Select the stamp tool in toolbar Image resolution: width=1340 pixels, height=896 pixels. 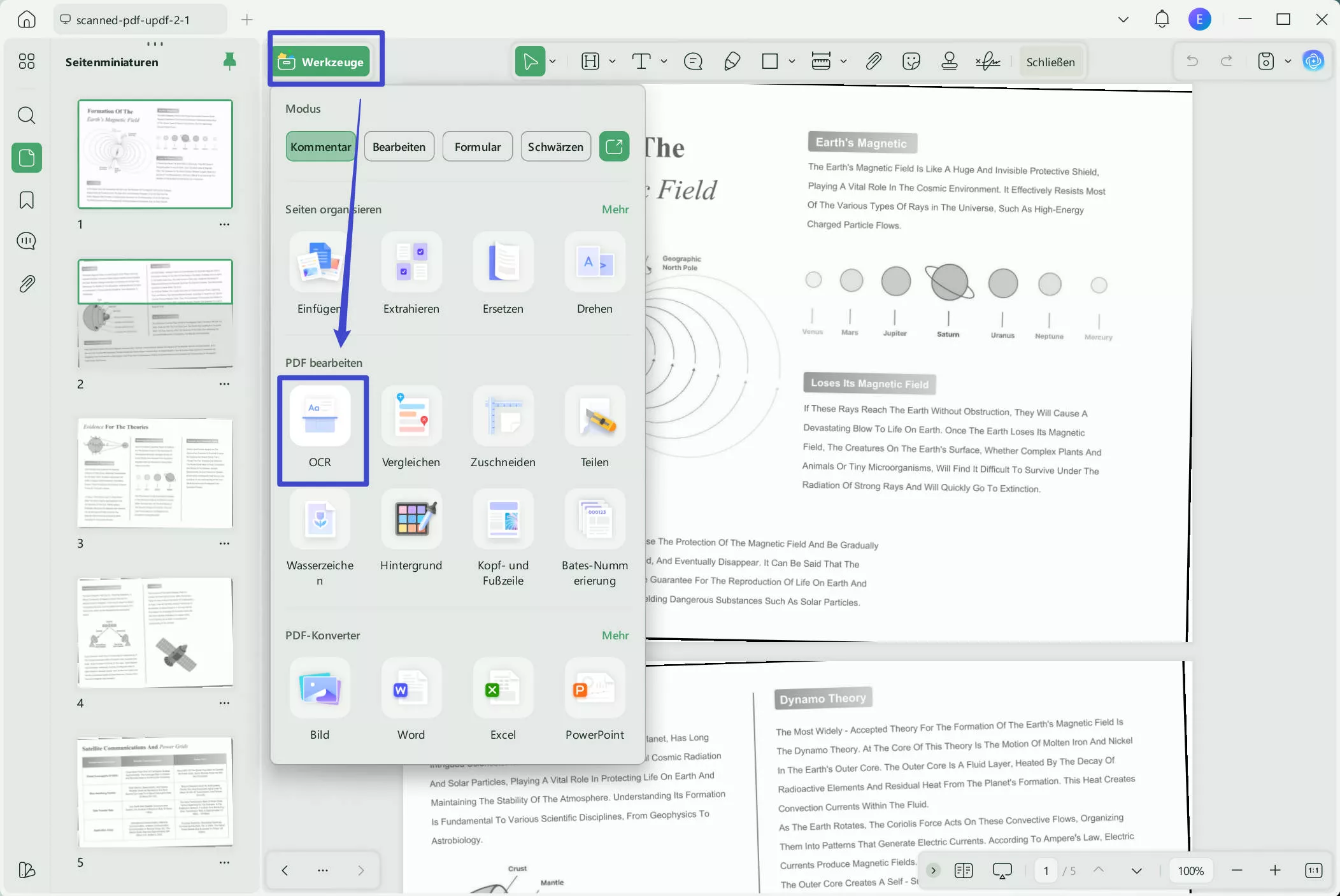coord(949,62)
